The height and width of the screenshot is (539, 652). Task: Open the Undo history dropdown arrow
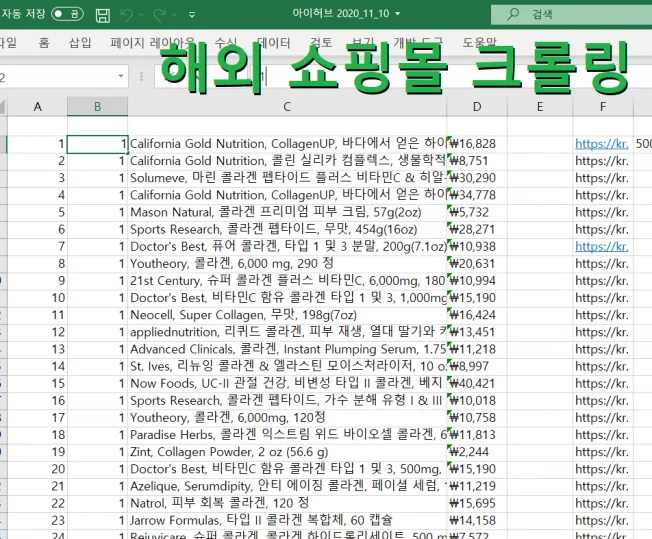[x=142, y=15]
